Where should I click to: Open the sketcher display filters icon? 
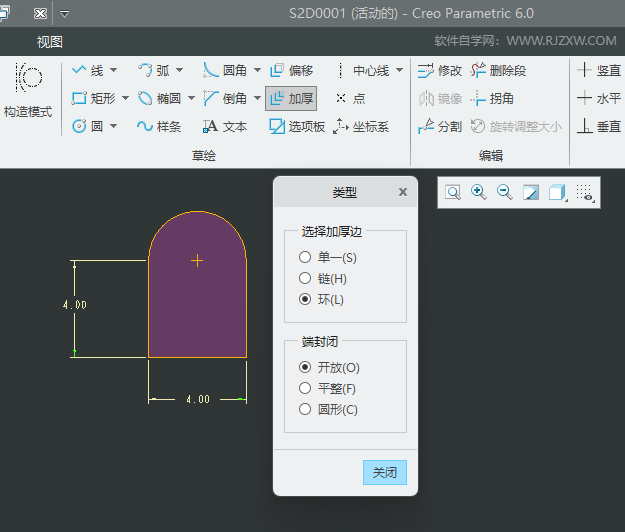tap(585, 192)
